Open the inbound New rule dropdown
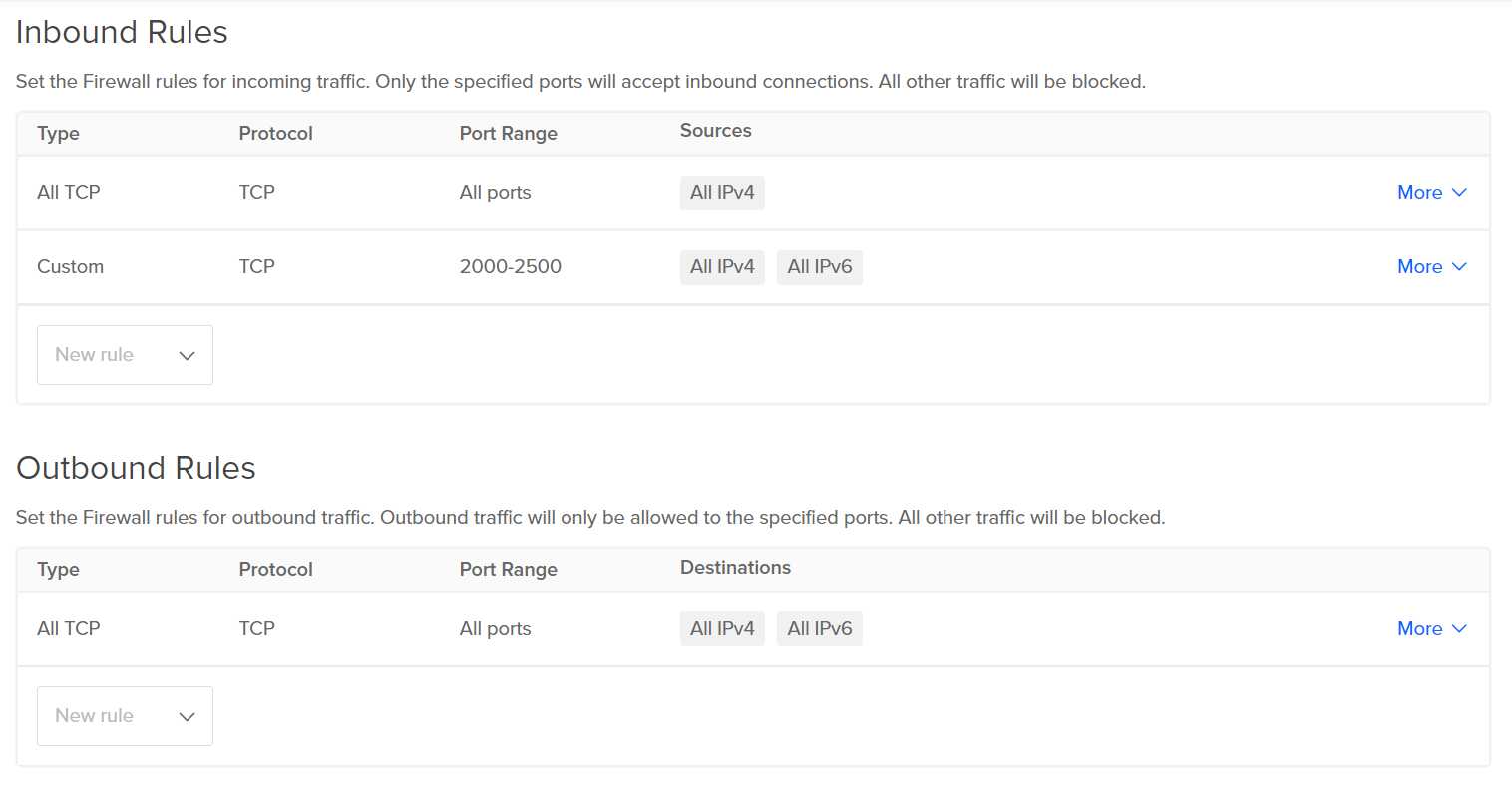 [125, 355]
